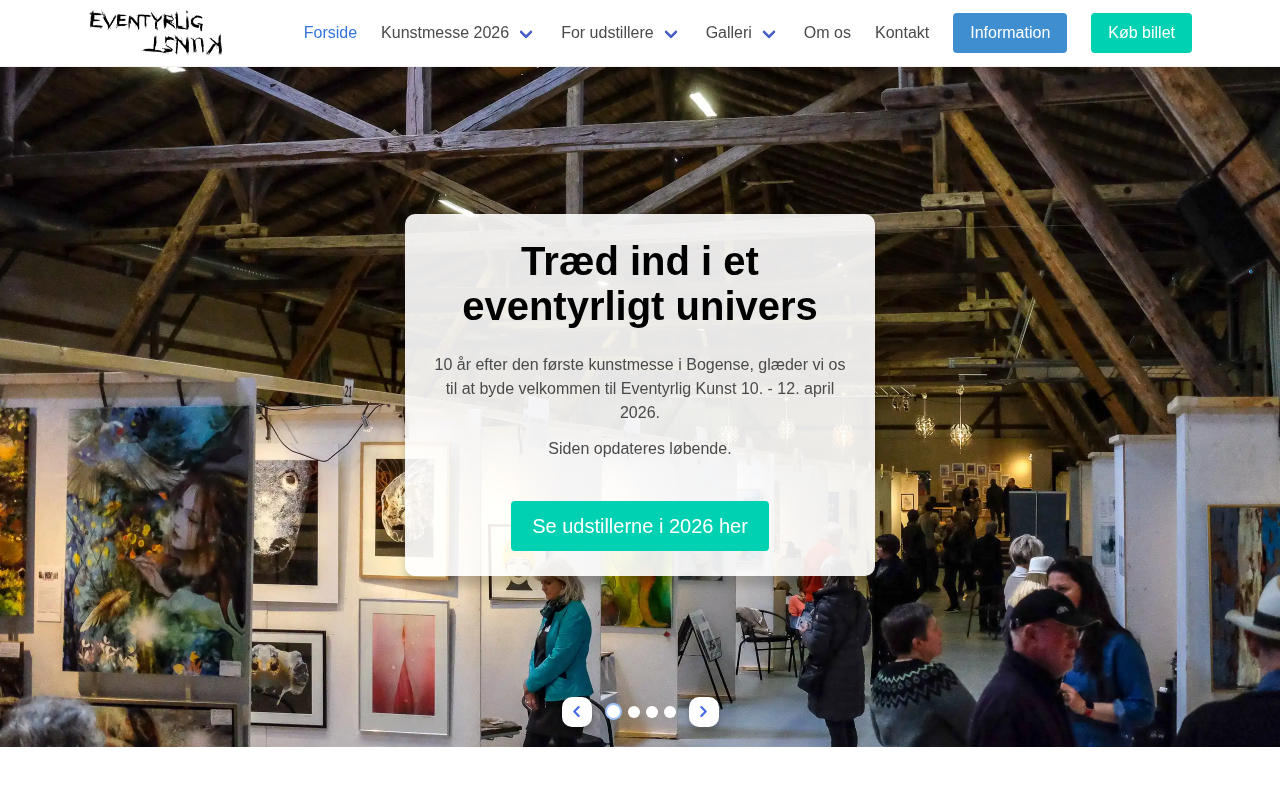This screenshot has height=800, width=1280.
Task: Click Se udstillerne i 2026 her
Action: tap(640, 526)
